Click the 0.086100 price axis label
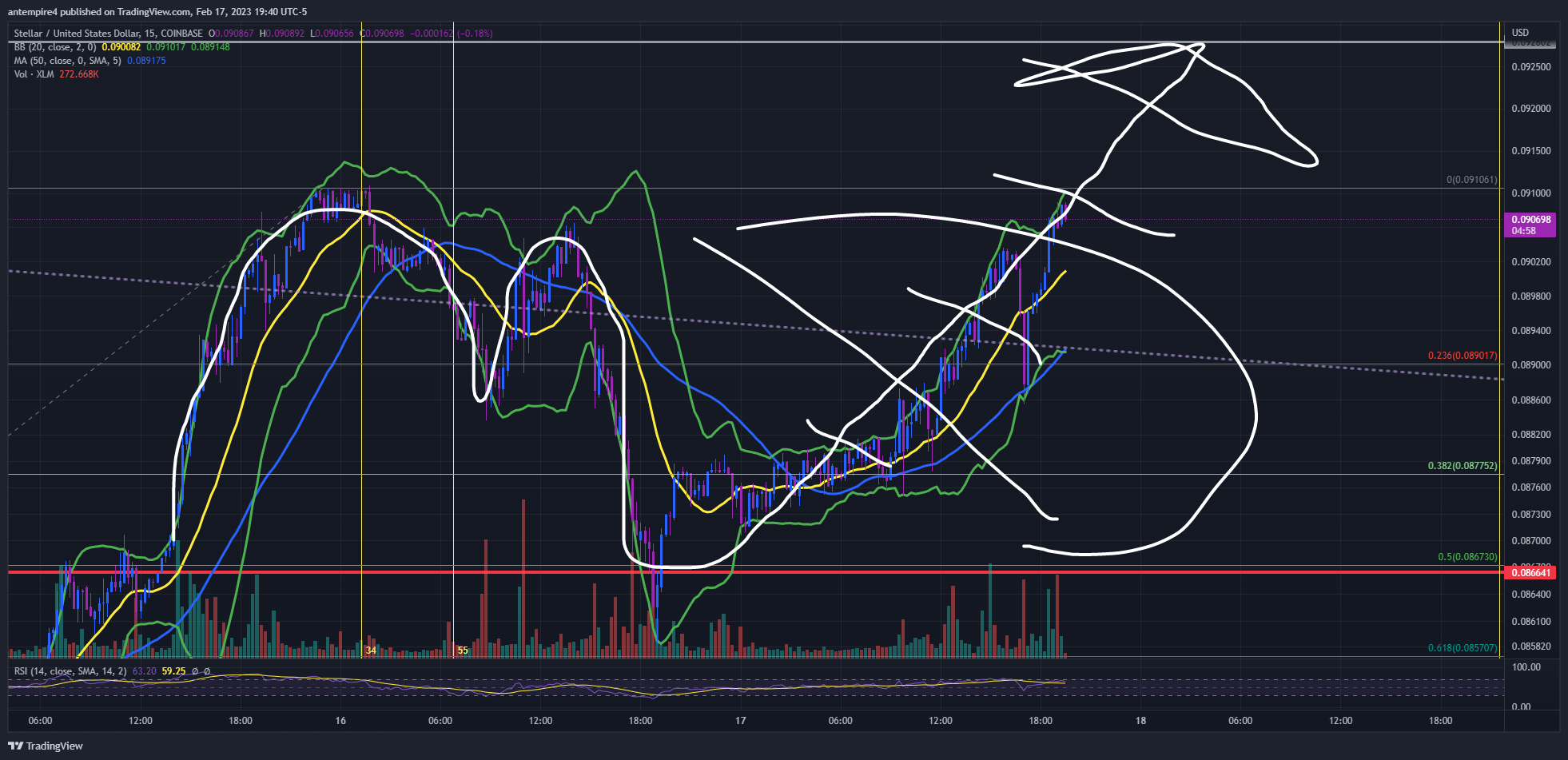The image size is (1568, 760). pyautogui.click(x=1531, y=622)
